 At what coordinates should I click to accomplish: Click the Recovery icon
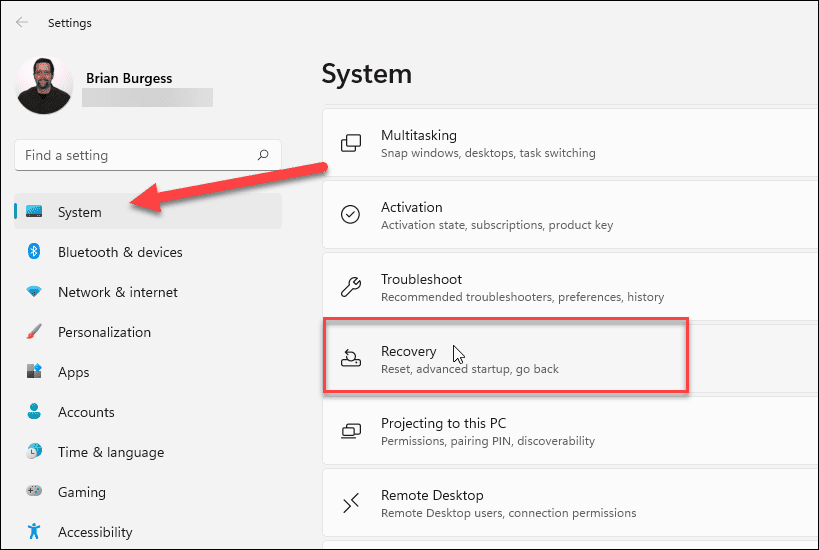click(351, 359)
